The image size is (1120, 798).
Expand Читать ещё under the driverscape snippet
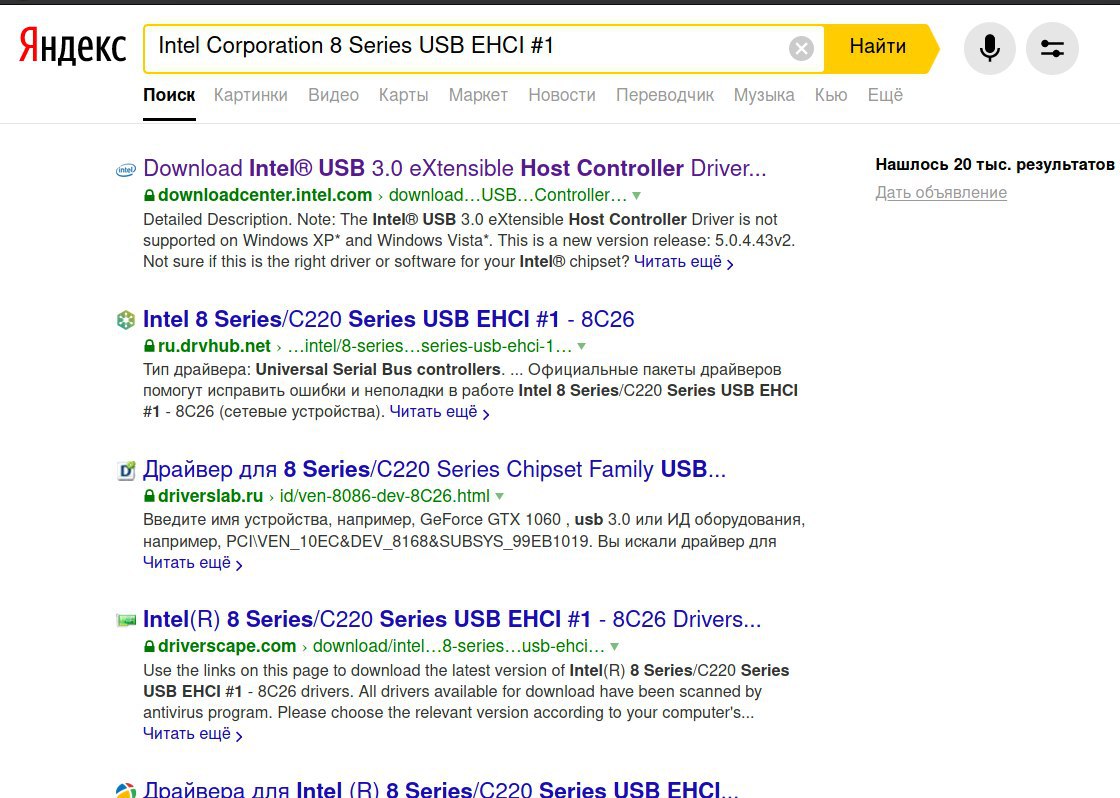193,734
